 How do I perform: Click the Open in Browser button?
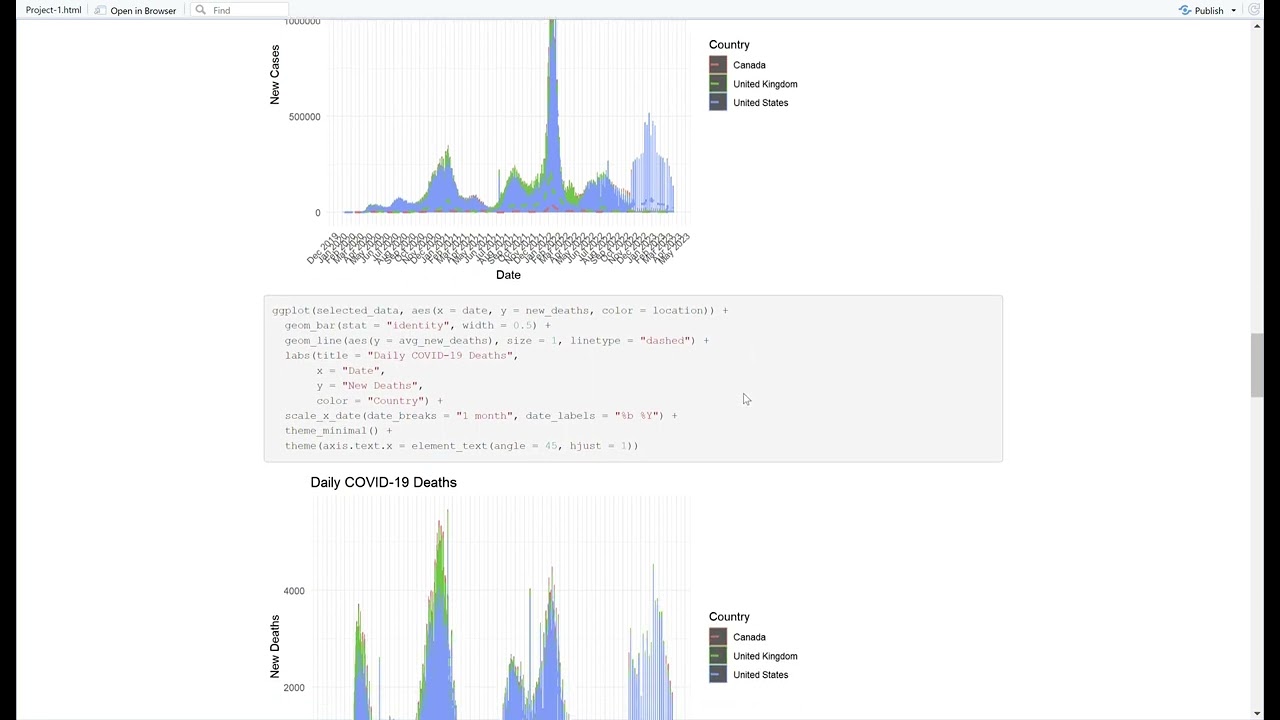(x=135, y=10)
